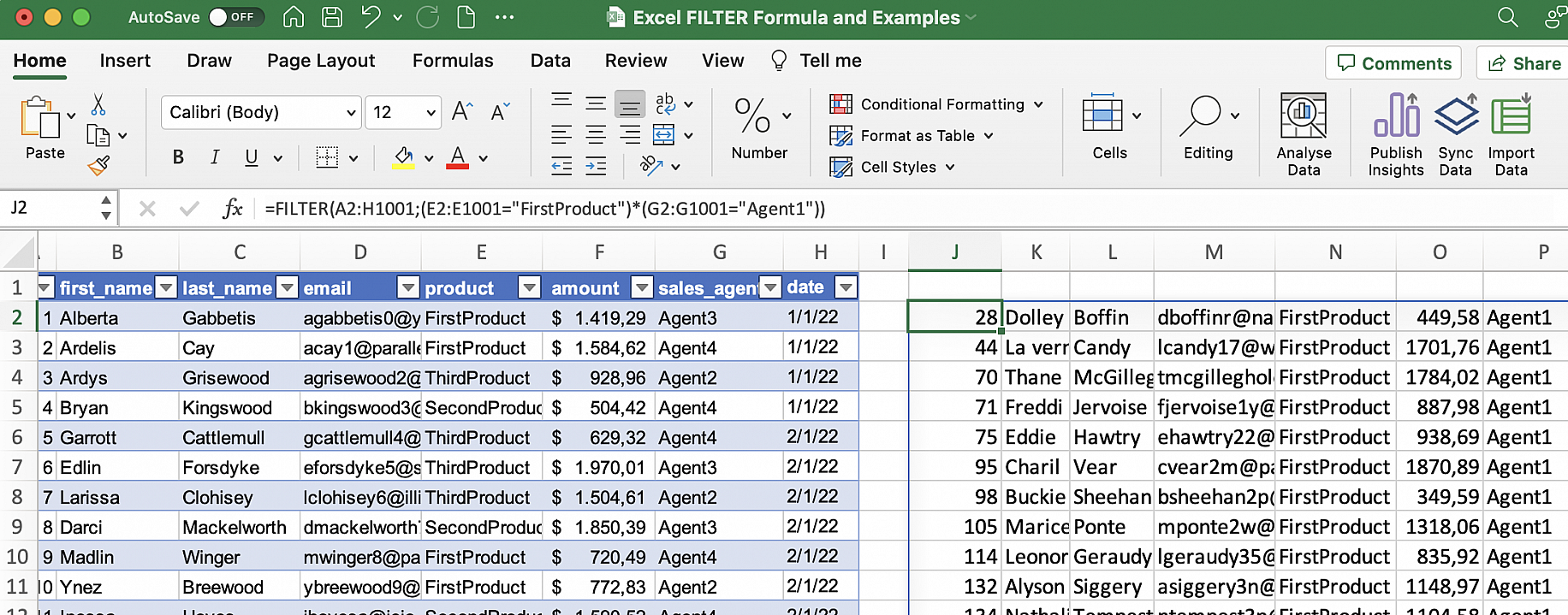Click the Insert Function fx icon
The height and width of the screenshot is (615, 1568).
tap(232, 209)
